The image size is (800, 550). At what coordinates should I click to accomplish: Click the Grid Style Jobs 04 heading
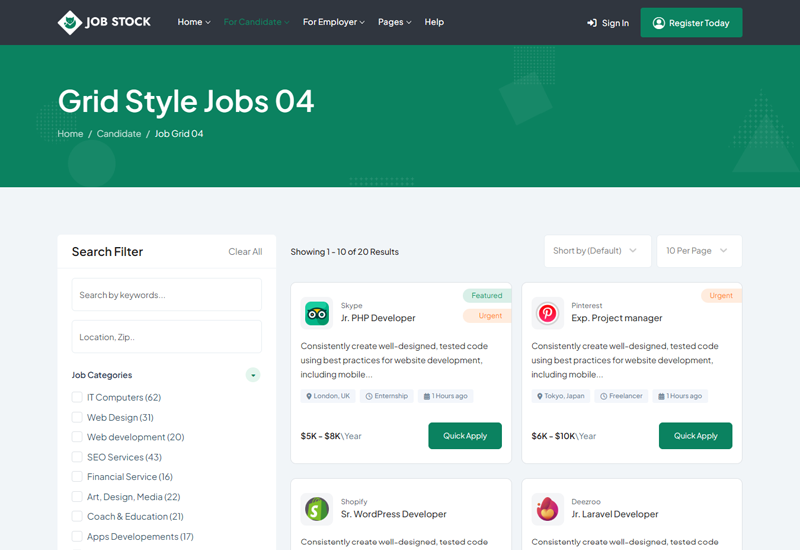point(186,101)
